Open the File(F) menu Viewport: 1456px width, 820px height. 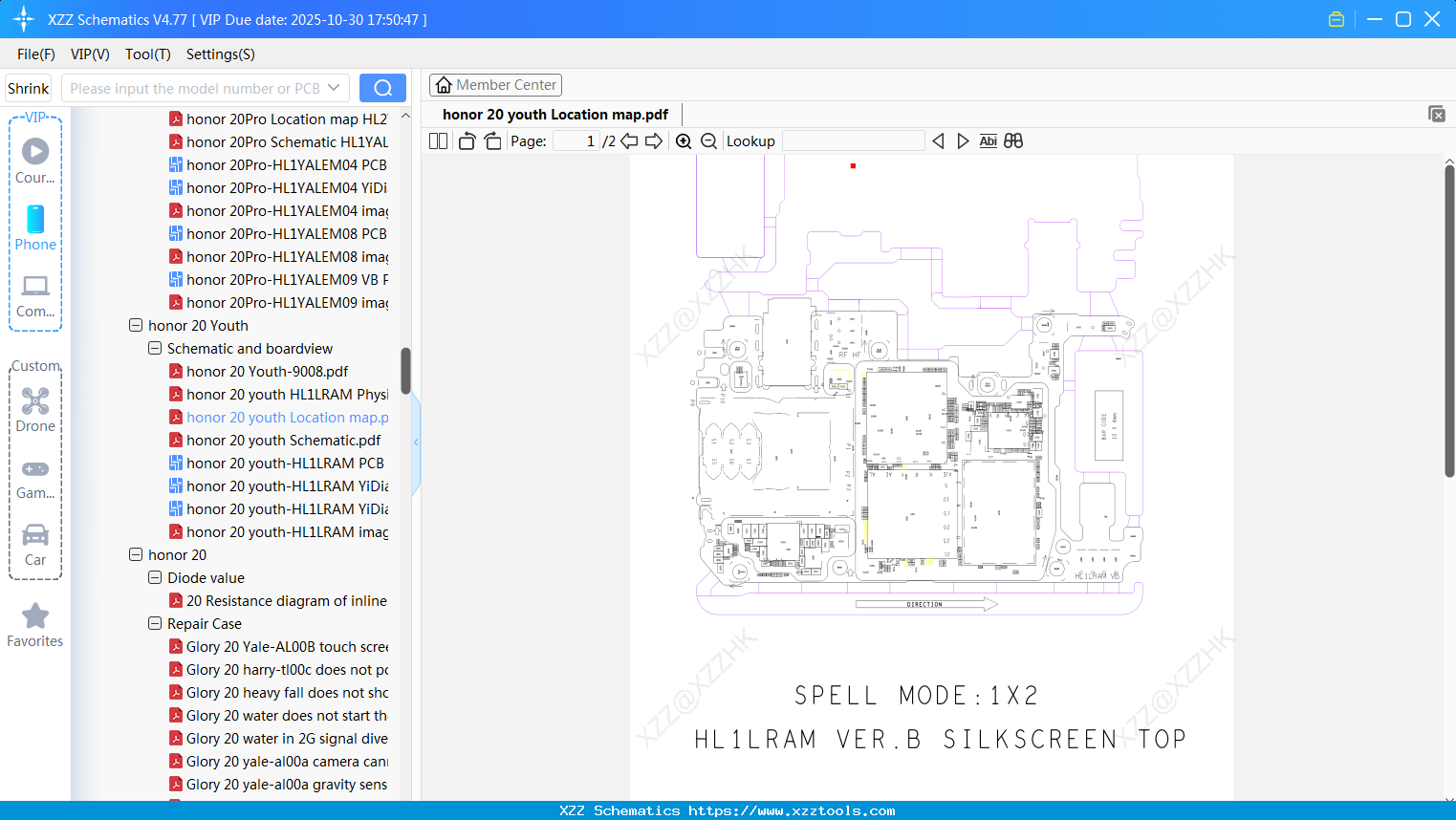[x=36, y=54]
